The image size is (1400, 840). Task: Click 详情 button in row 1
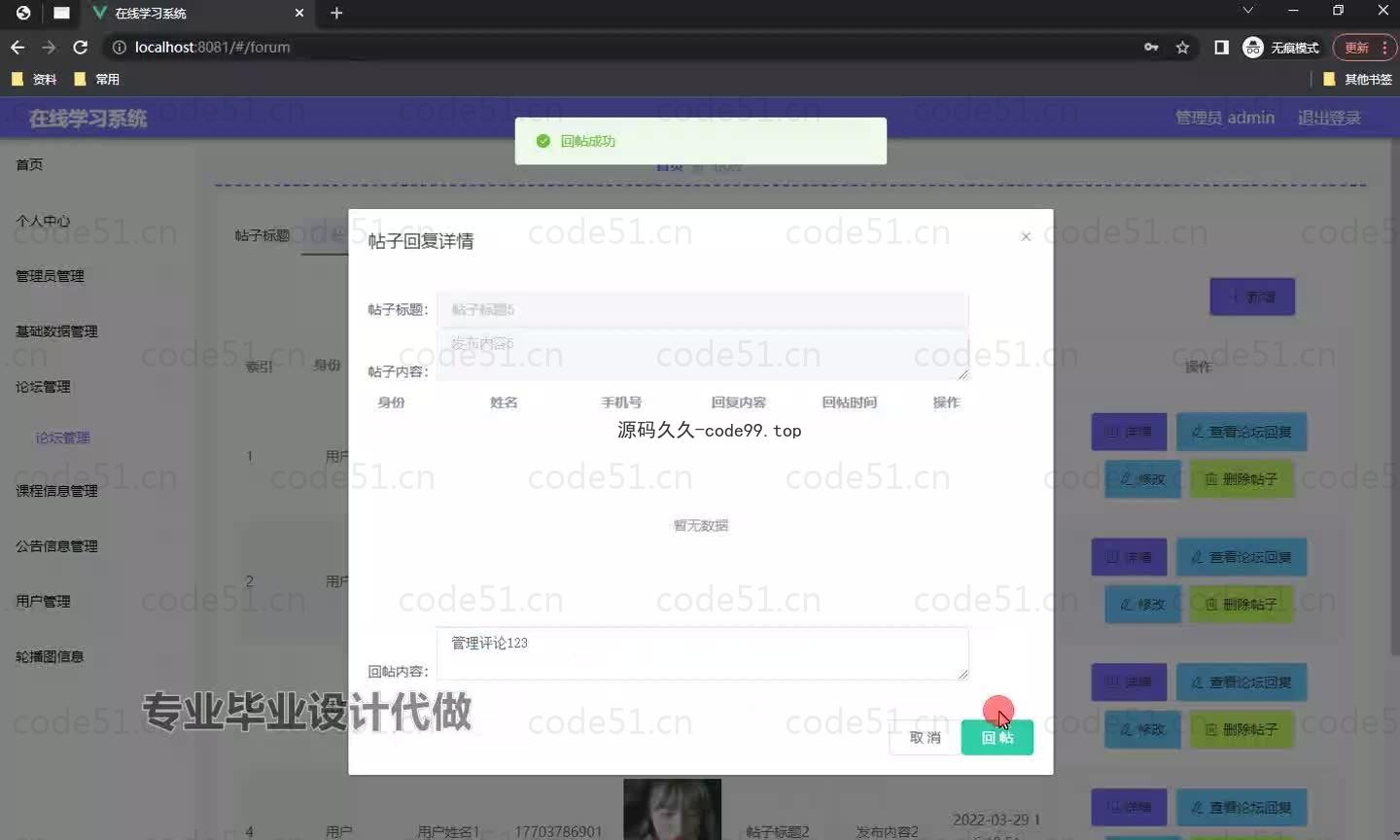(x=1129, y=432)
